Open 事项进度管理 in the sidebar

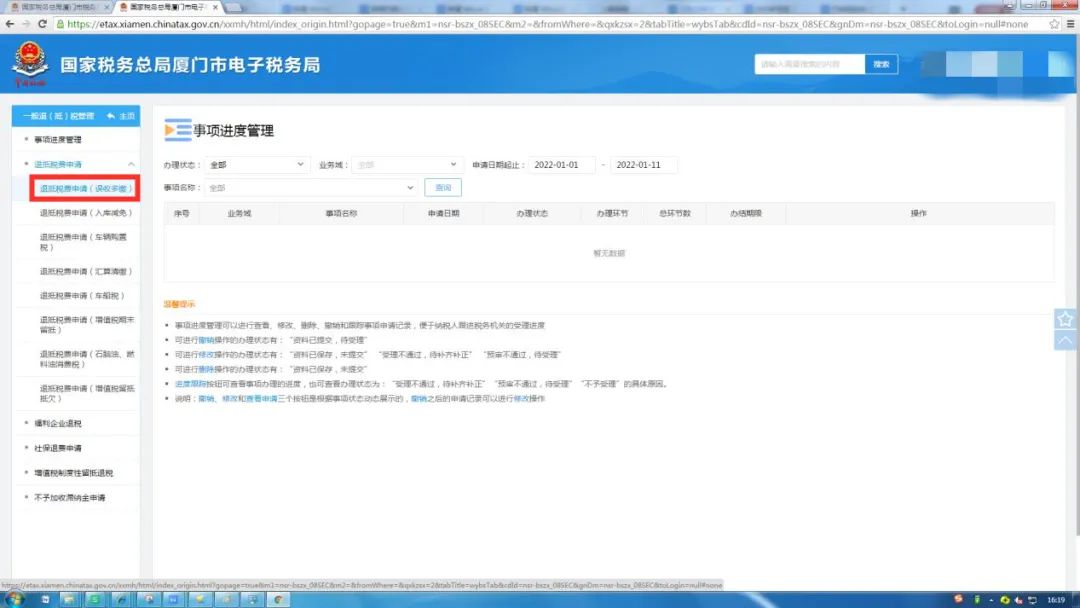(x=58, y=140)
